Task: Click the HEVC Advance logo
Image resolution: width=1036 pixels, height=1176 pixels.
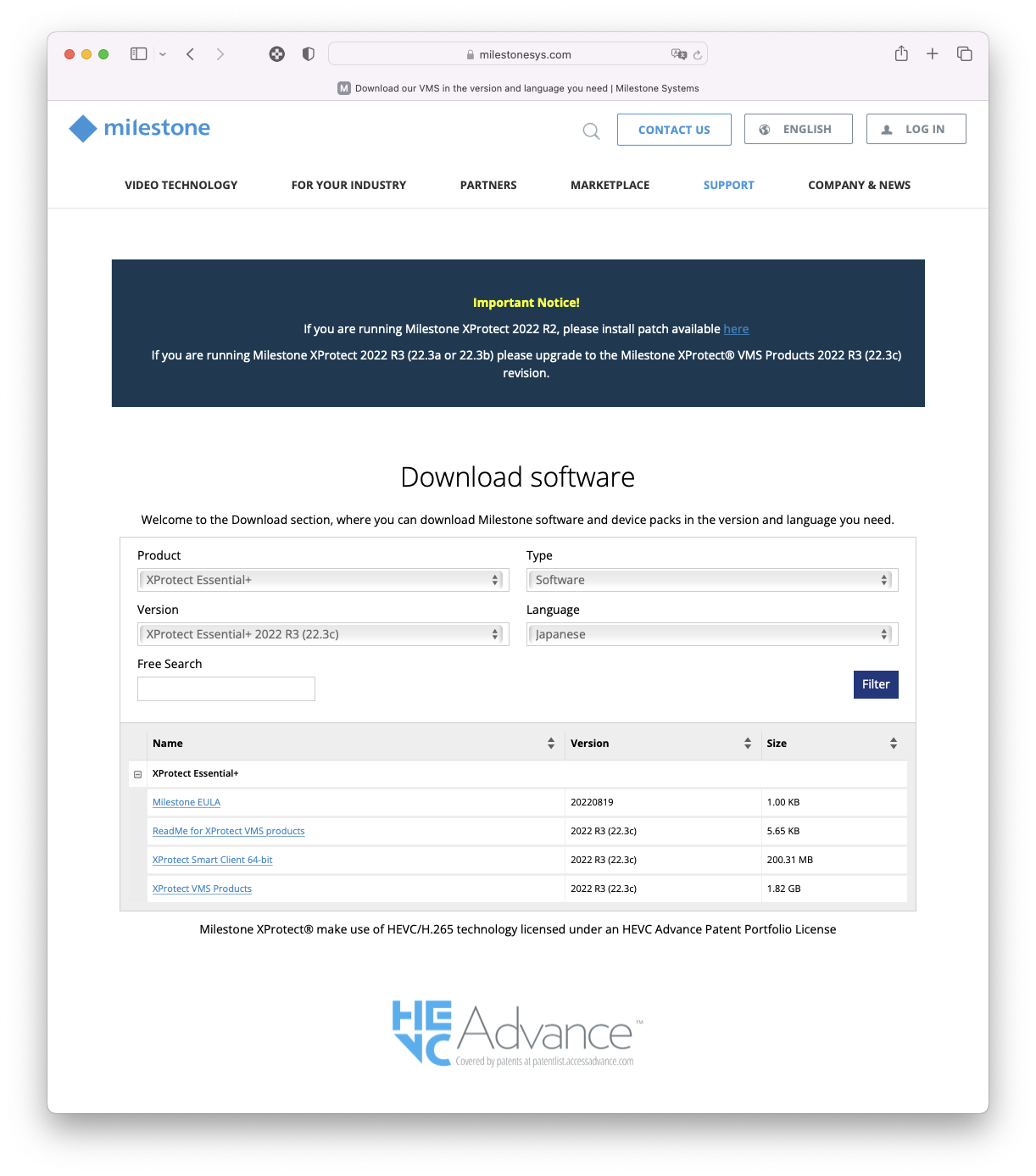Action: tap(517, 1033)
